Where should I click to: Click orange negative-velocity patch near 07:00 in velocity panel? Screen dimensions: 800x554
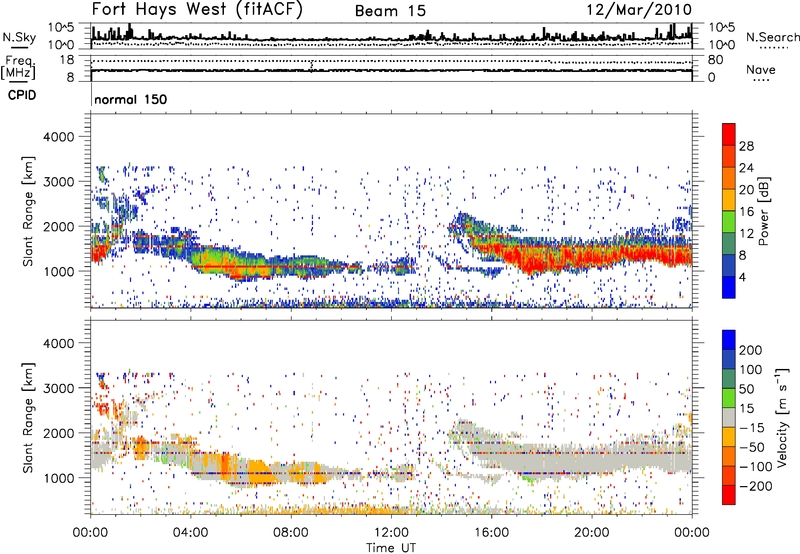tap(259, 470)
